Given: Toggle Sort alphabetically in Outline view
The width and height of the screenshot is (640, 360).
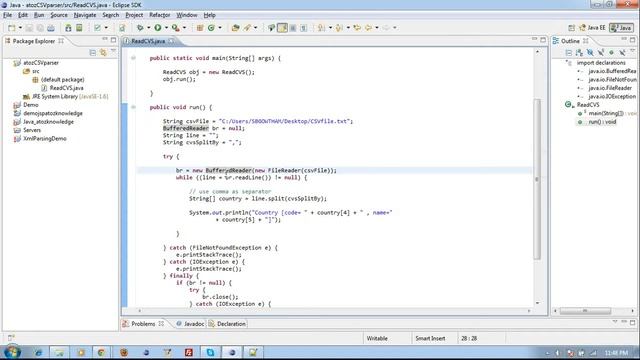Looking at the screenshot, I should pos(579,53).
